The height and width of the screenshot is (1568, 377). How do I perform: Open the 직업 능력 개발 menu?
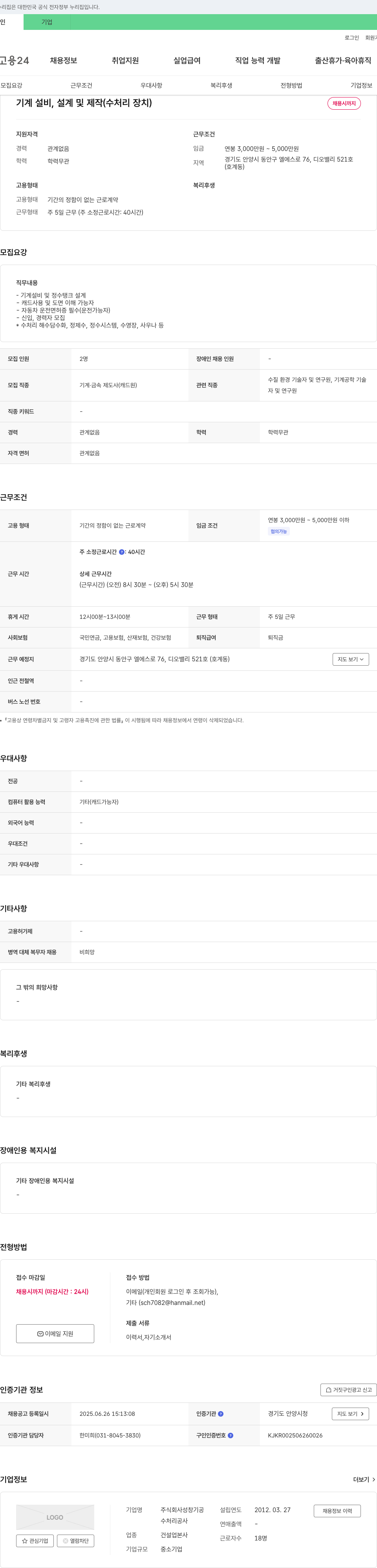(258, 60)
